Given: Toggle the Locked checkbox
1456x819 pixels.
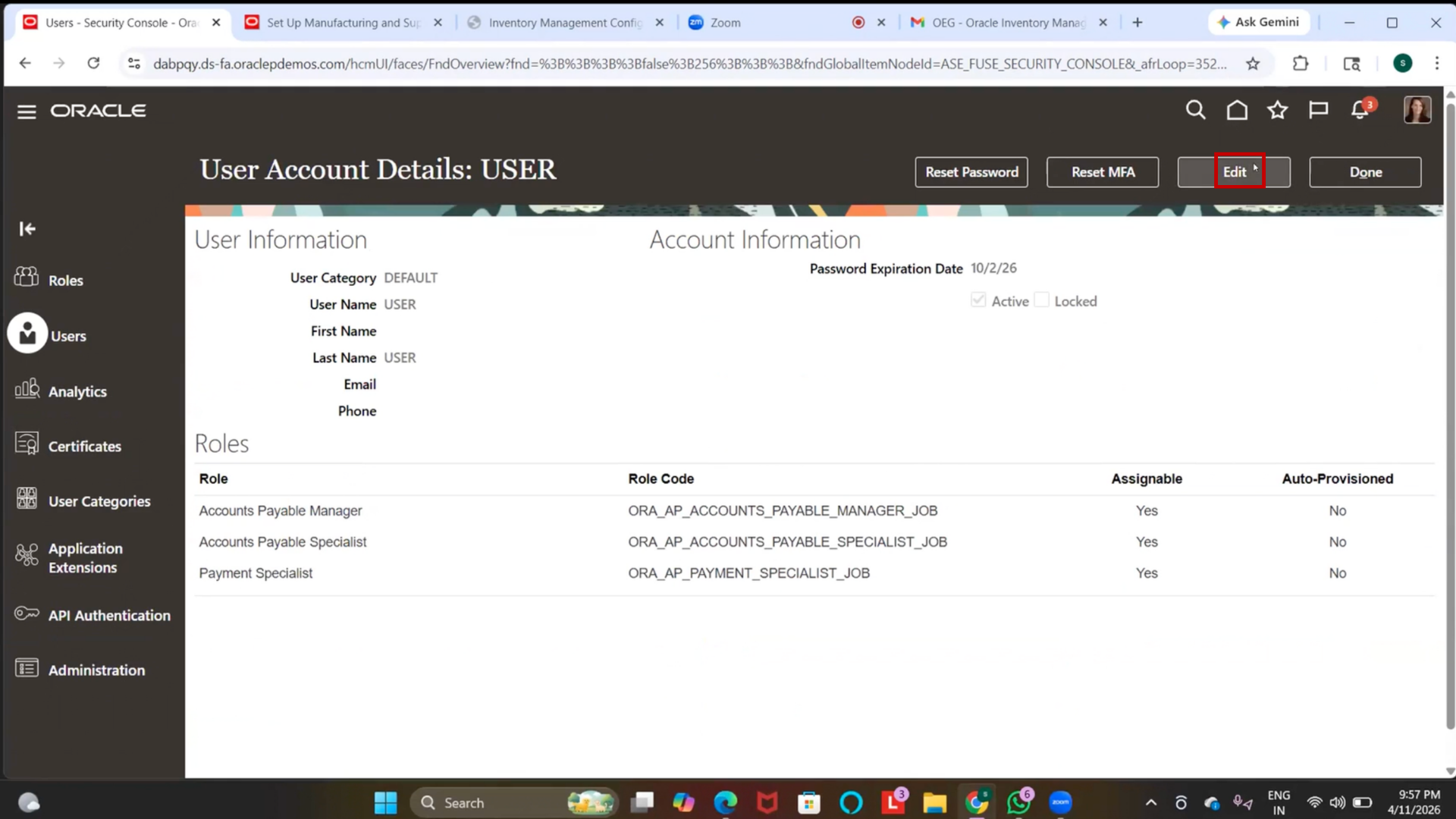Looking at the screenshot, I should coord(1042,300).
